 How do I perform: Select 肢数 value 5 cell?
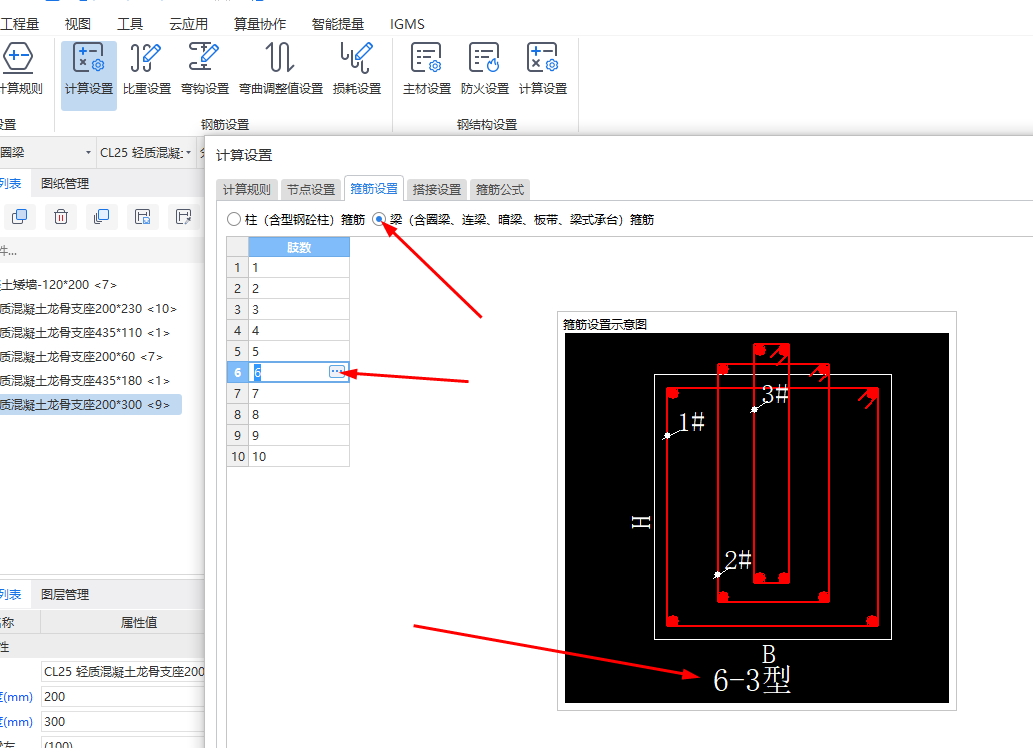click(298, 351)
